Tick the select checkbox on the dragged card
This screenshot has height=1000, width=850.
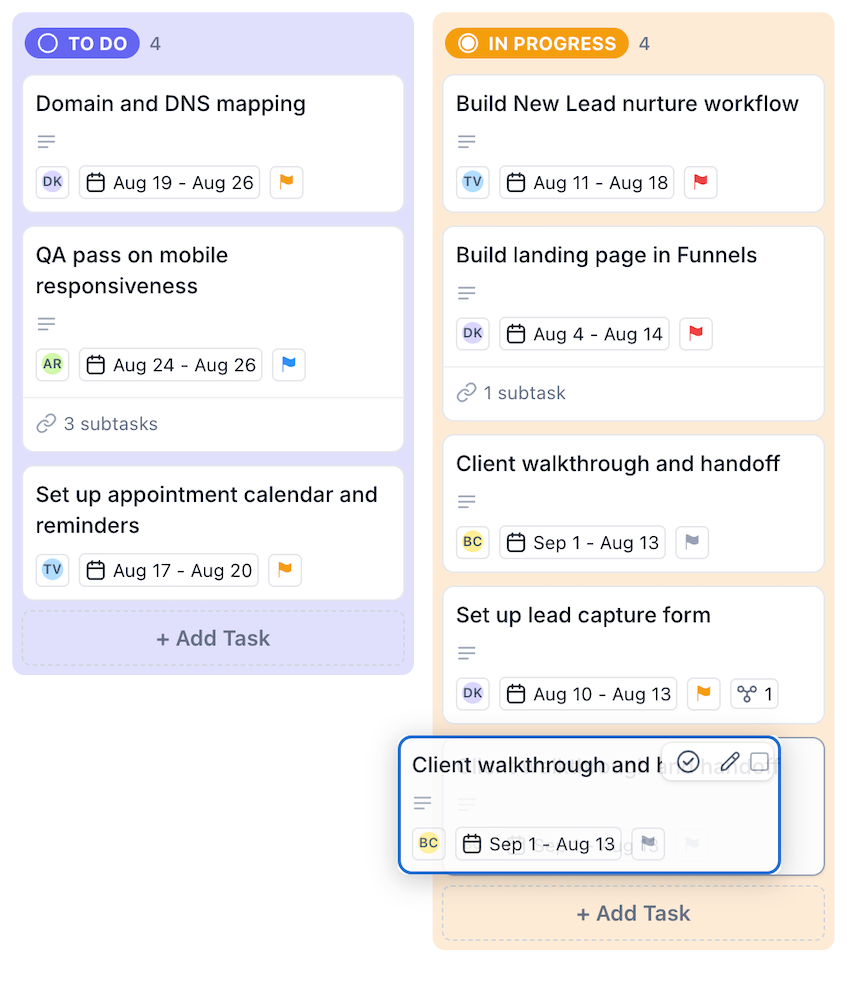pyautogui.click(x=759, y=761)
